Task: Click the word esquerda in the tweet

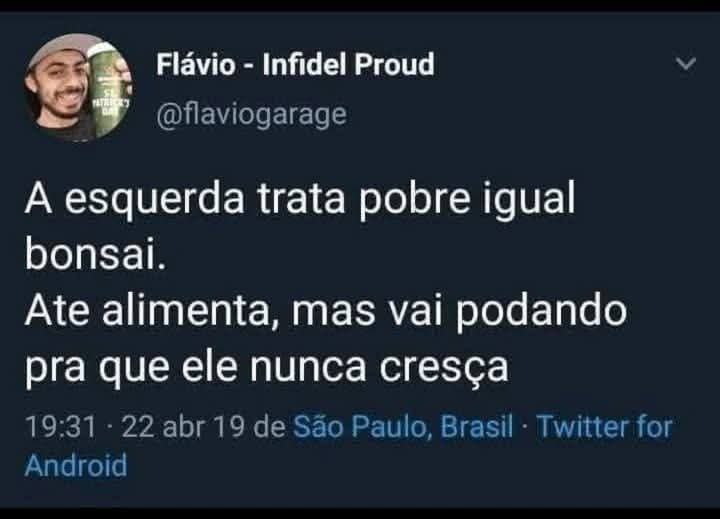Action: [x=155, y=200]
